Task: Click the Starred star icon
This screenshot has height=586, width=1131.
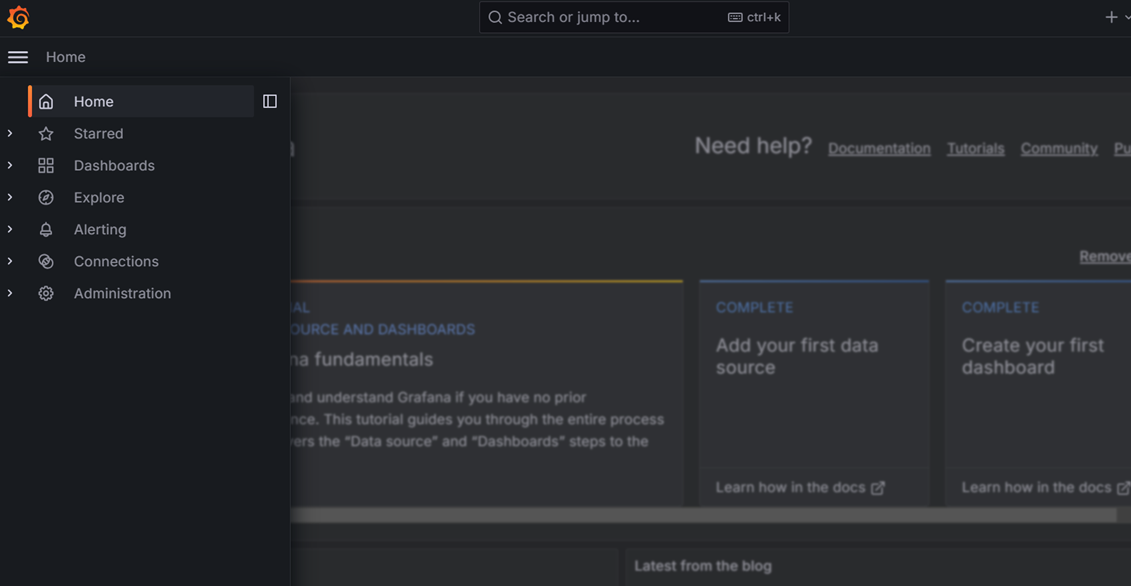Action: click(46, 133)
